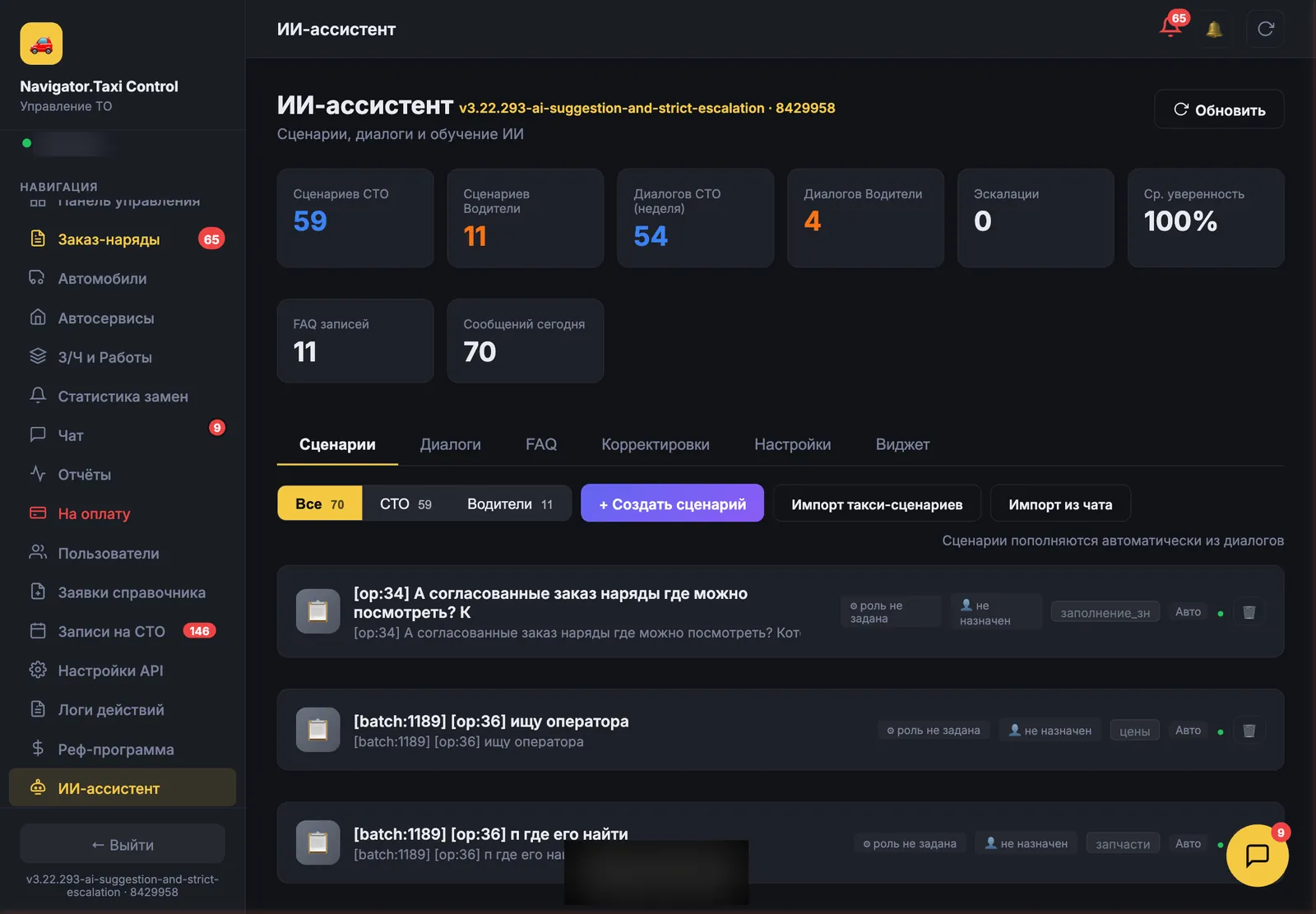1316x914 pixels.
Task: Open На оплату section
Action: [122, 513]
